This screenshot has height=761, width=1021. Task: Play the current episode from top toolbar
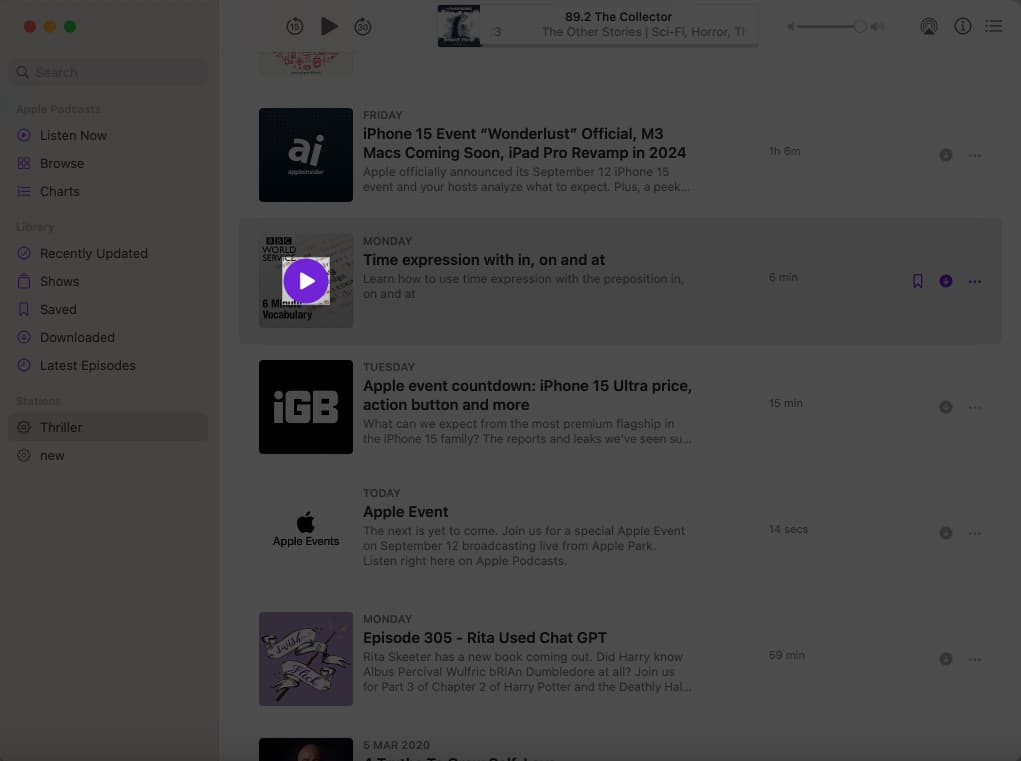pyautogui.click(x=329, y=27)
